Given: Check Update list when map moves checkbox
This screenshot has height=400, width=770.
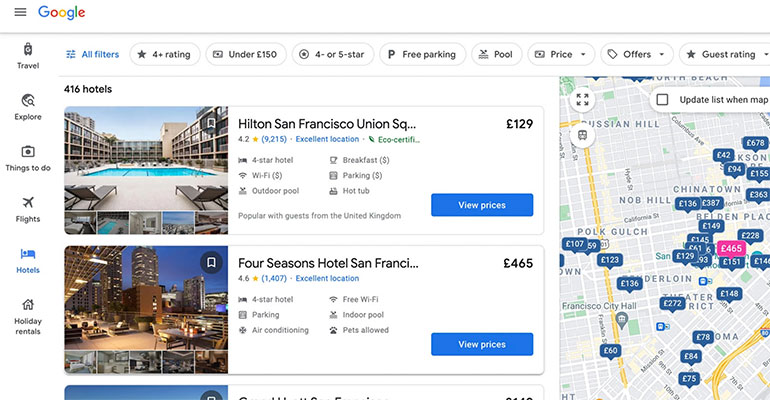Looking at the screenshot, I should tap(662, 100).
